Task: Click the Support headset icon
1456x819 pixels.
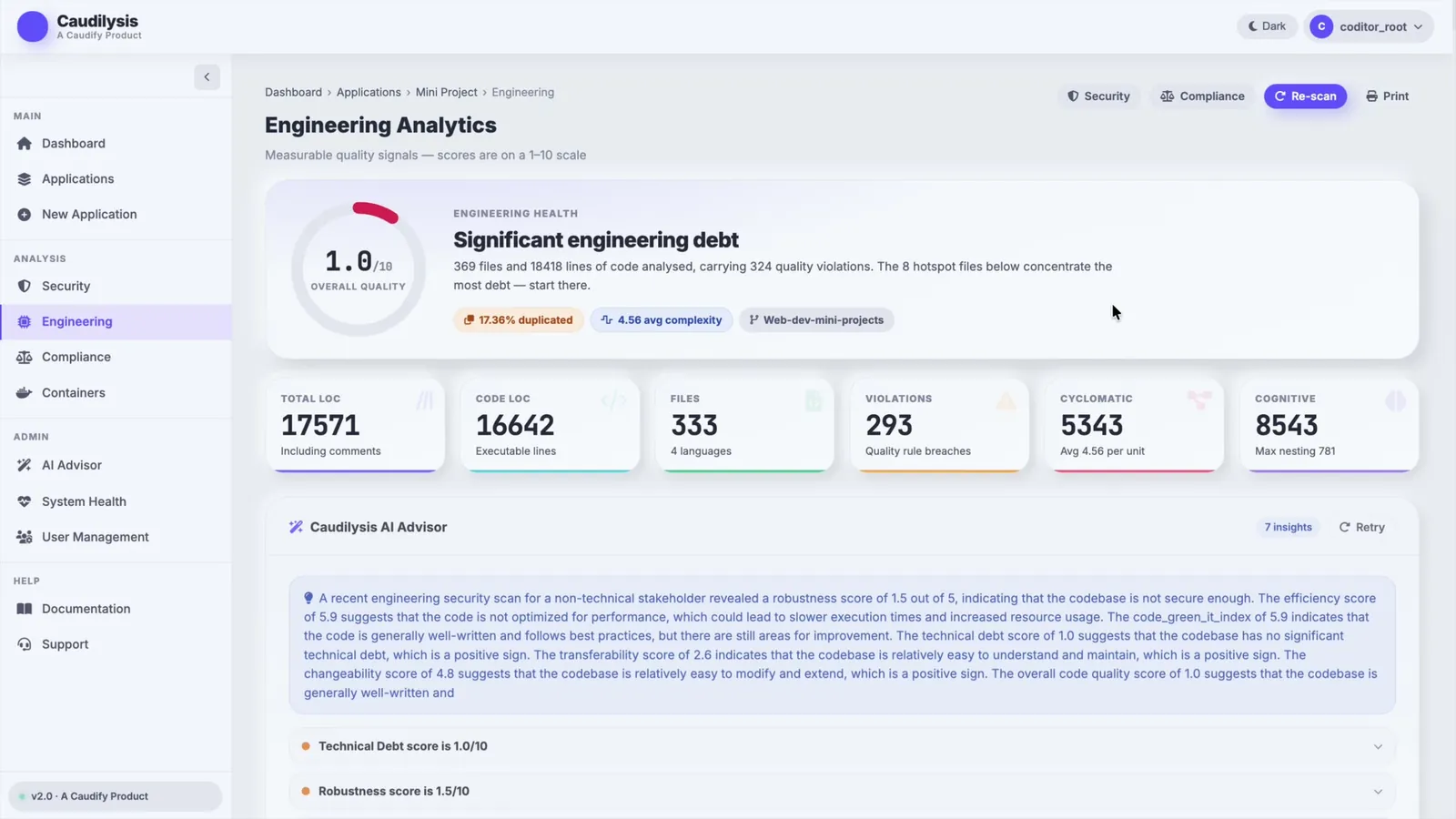Action: (x=25, y=644)
